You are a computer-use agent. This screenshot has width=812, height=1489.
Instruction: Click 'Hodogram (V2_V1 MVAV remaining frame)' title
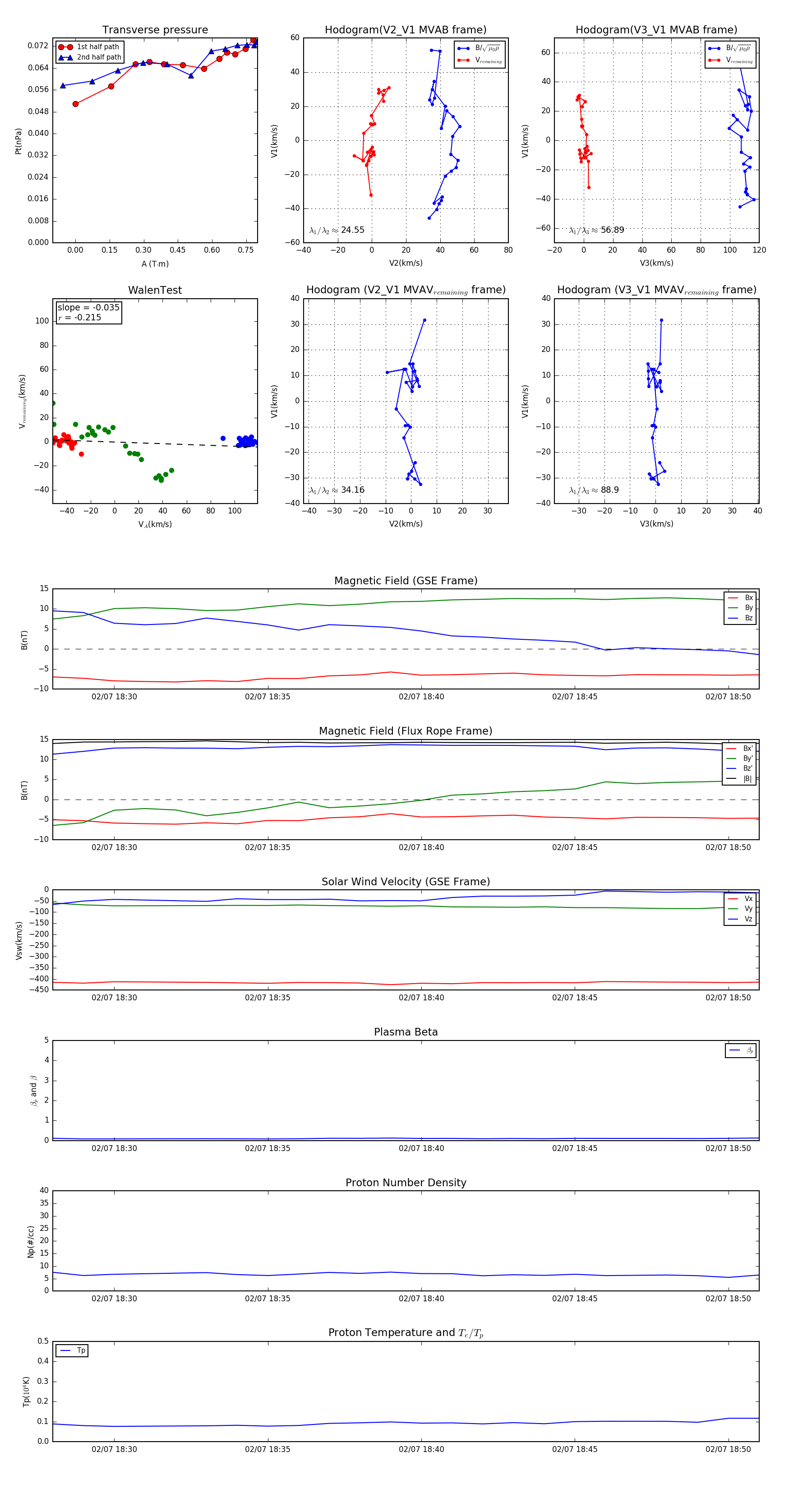click(406, 290)
